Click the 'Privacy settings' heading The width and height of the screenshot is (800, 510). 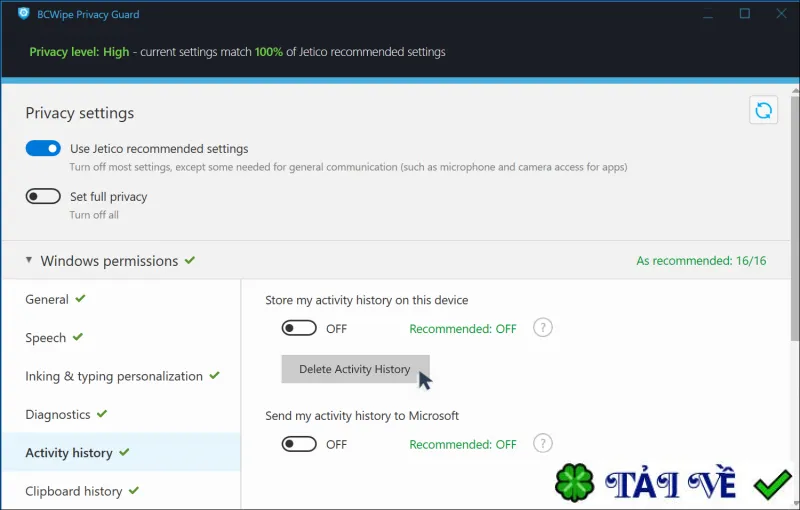[x=80, y=113]
